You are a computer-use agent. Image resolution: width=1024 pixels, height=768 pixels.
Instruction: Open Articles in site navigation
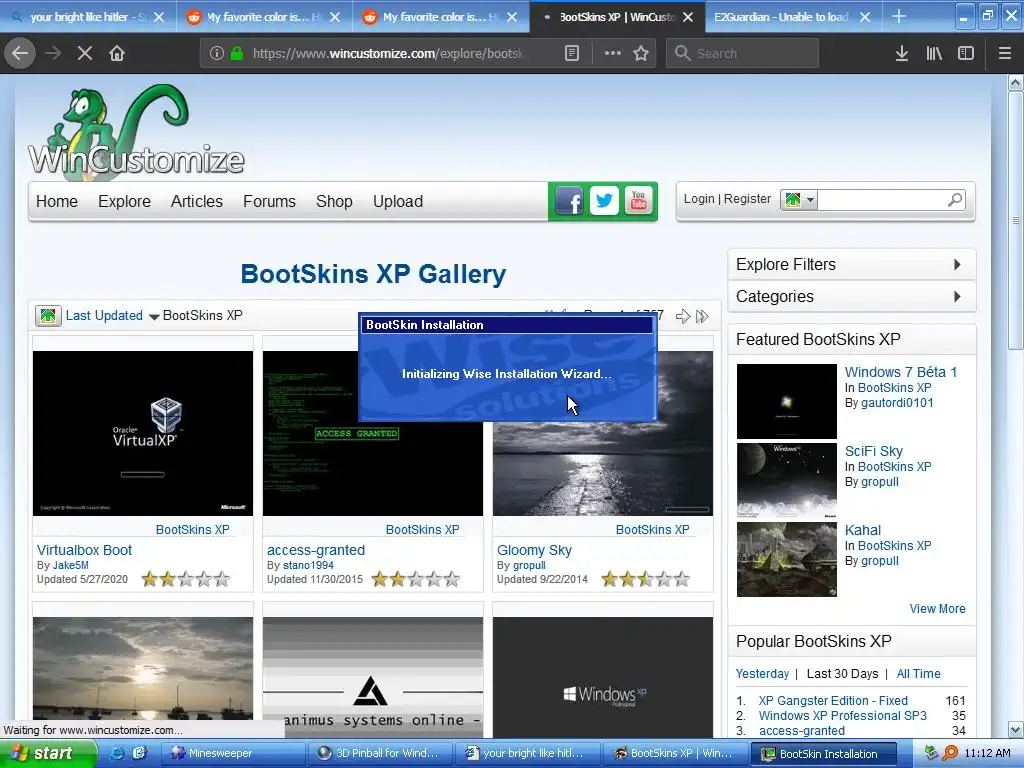[197, 201]
